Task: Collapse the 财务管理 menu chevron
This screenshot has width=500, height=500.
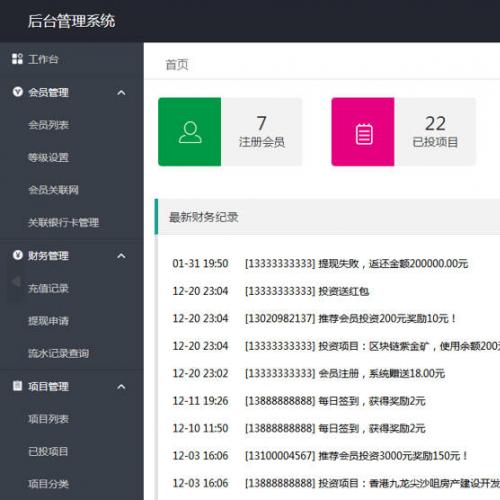Action: coord(121,256)
